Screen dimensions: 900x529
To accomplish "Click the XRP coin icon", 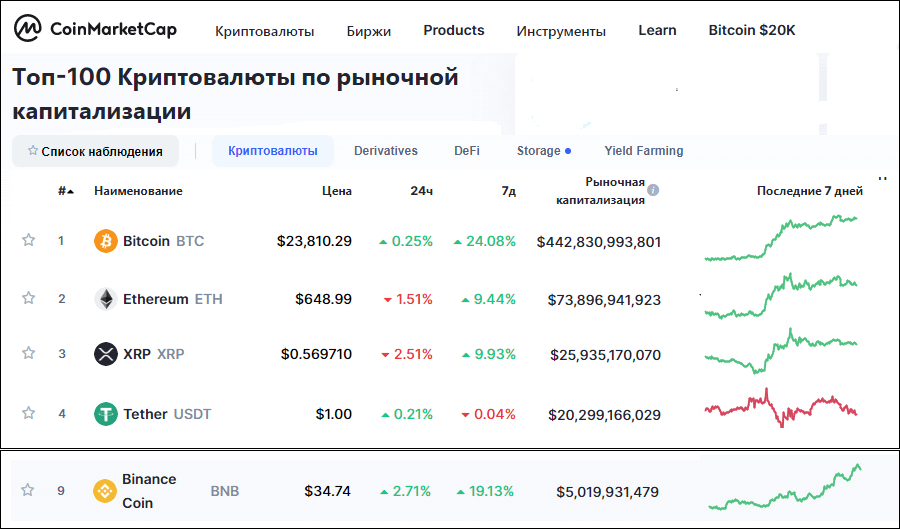I will click(105, 354).
